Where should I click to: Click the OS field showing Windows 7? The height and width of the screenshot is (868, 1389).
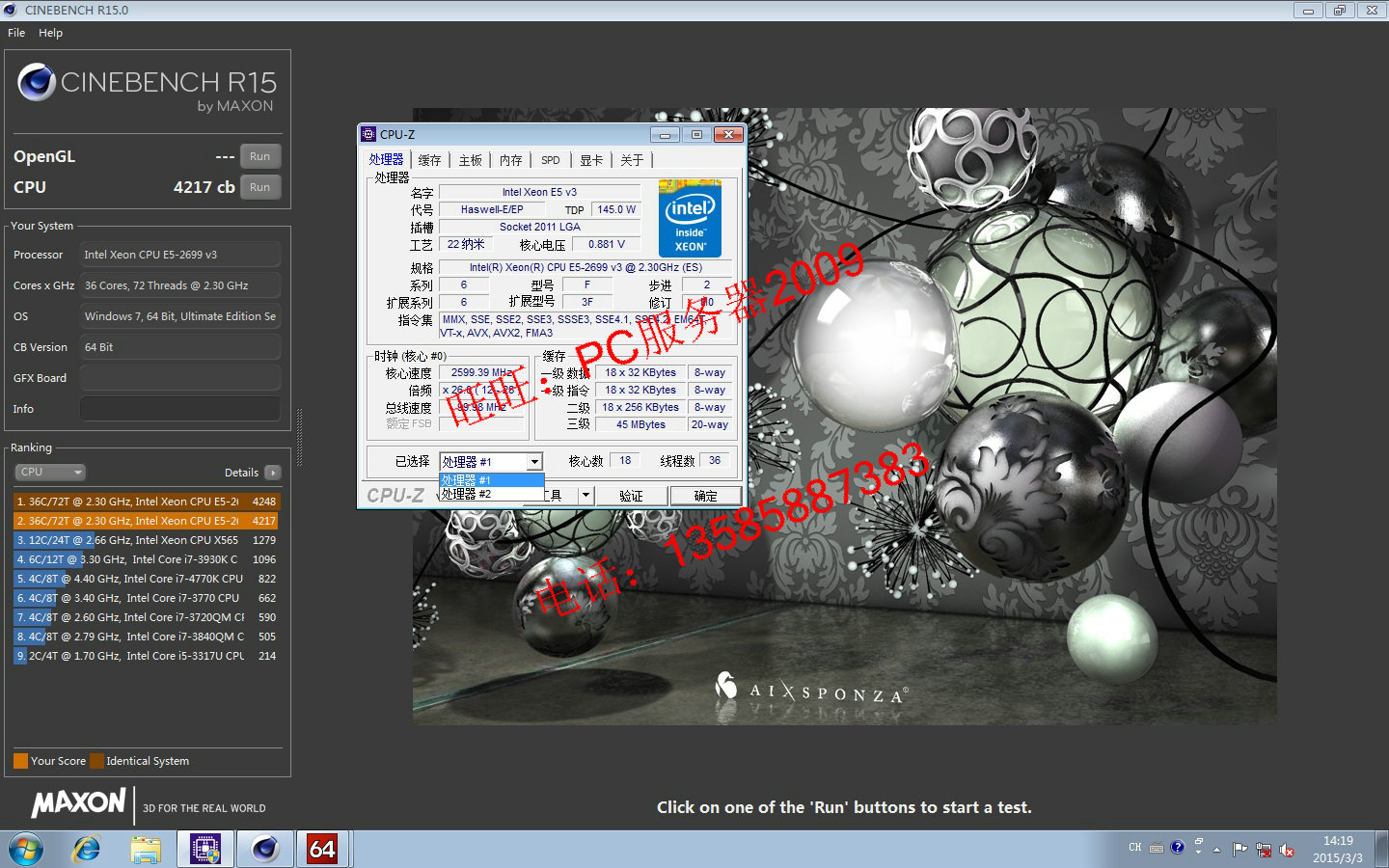click(x=180, y=316)
